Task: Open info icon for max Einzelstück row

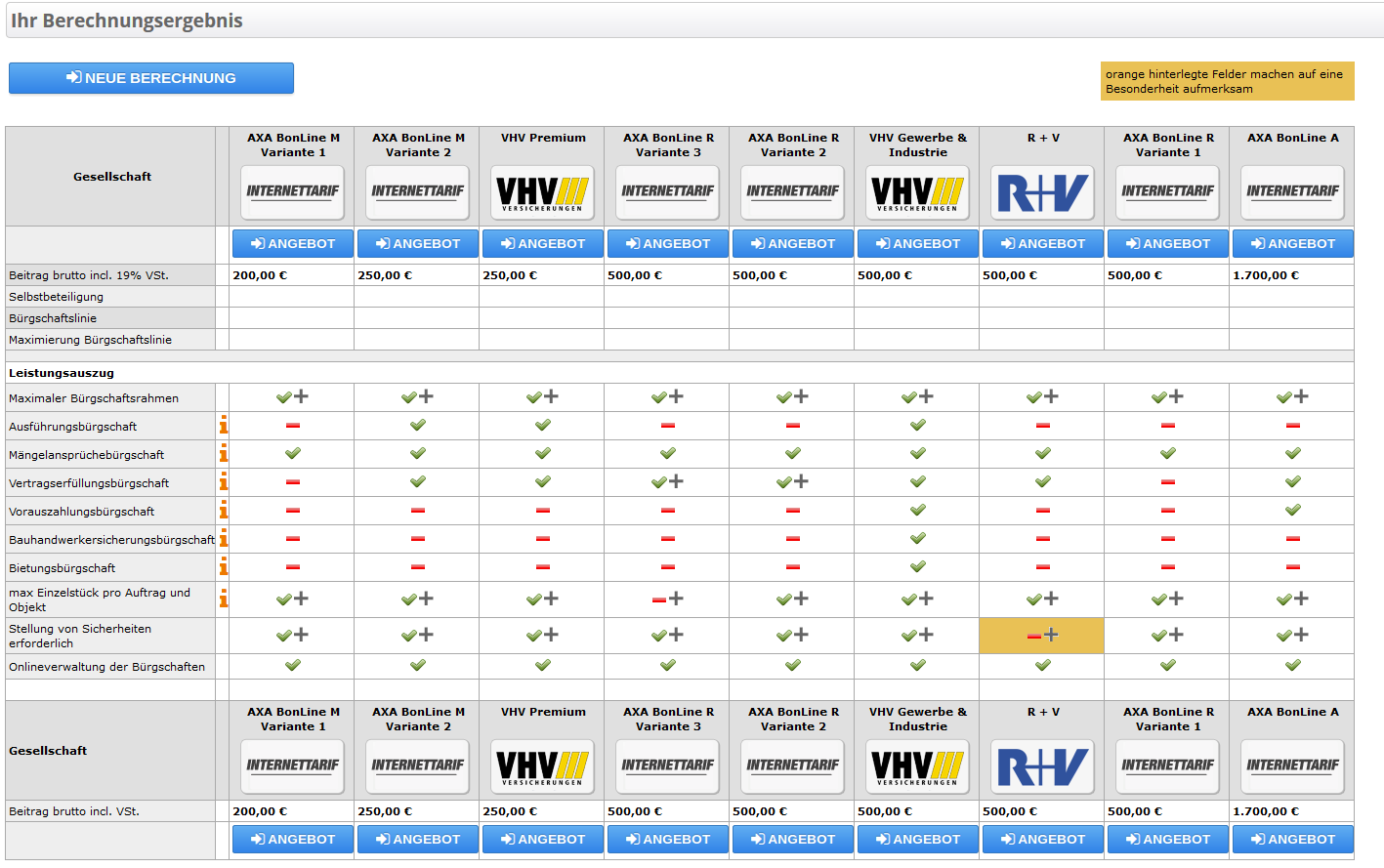Action: (224, 598)
